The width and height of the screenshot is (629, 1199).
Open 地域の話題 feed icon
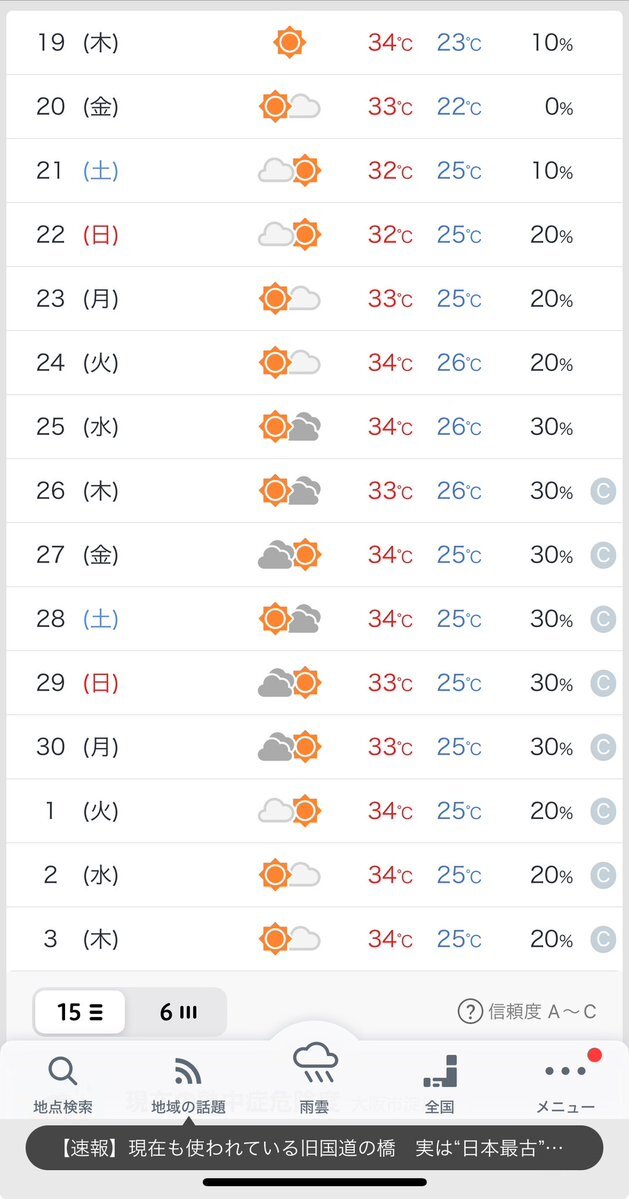point(188,1071)
